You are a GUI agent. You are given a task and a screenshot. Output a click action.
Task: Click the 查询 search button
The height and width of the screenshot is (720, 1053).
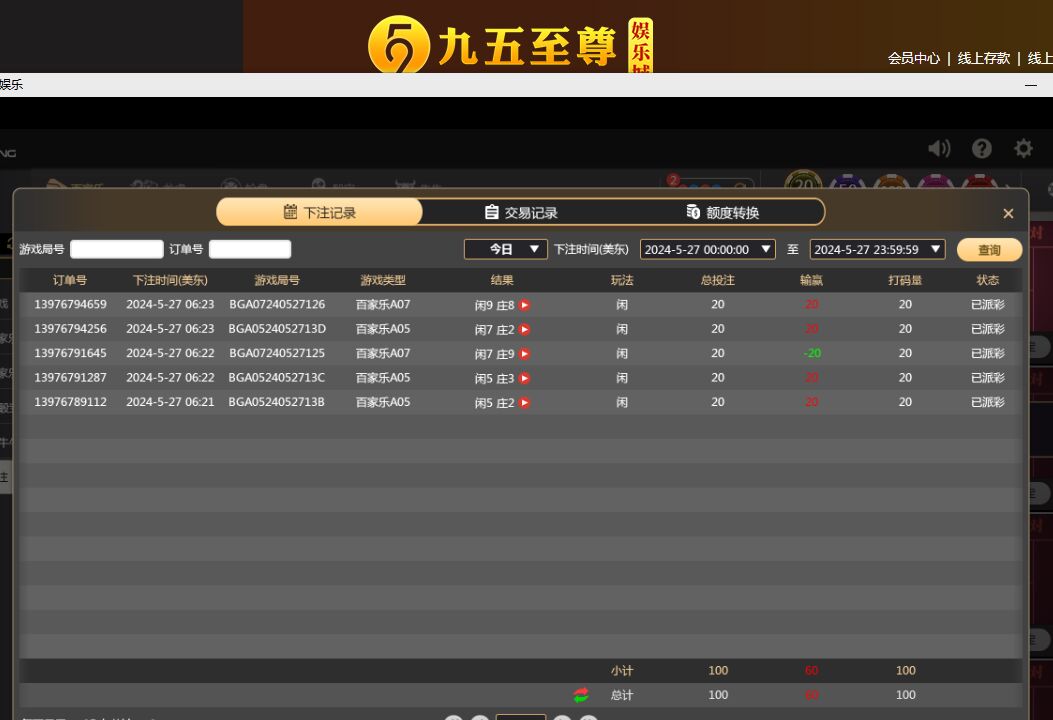coord(989,250)
